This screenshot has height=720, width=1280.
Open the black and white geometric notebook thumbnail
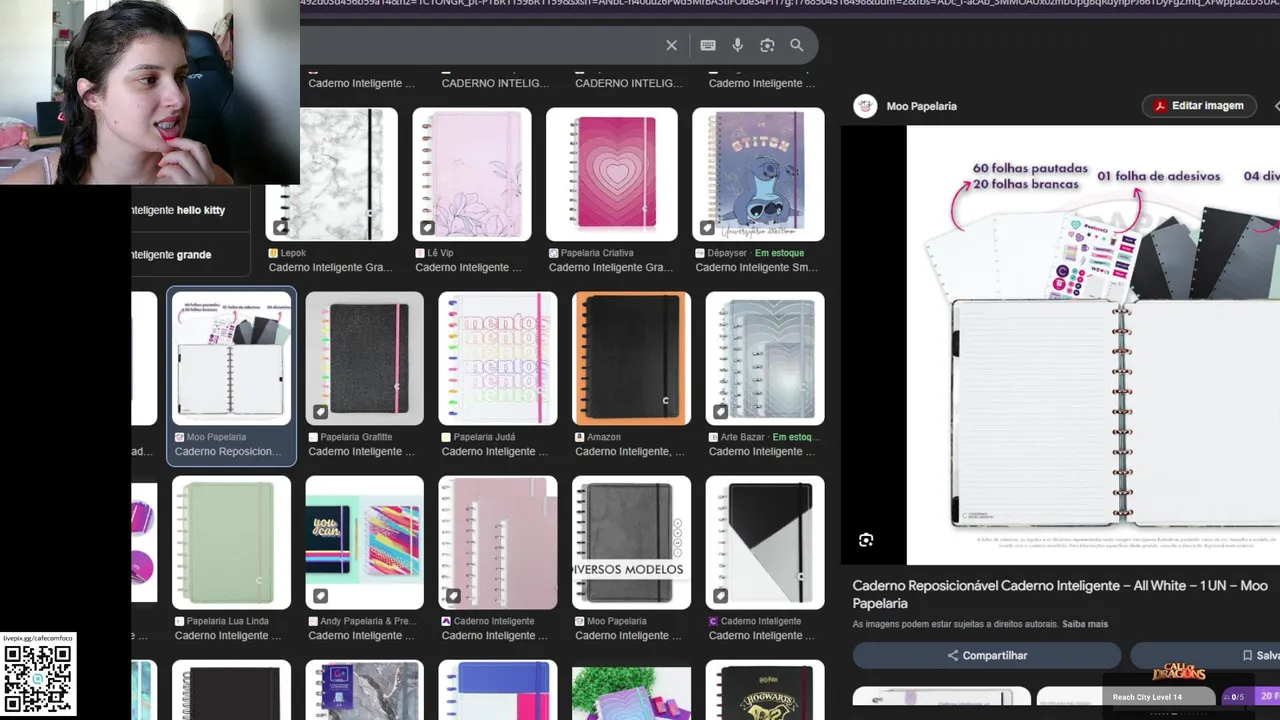point(765,542)
